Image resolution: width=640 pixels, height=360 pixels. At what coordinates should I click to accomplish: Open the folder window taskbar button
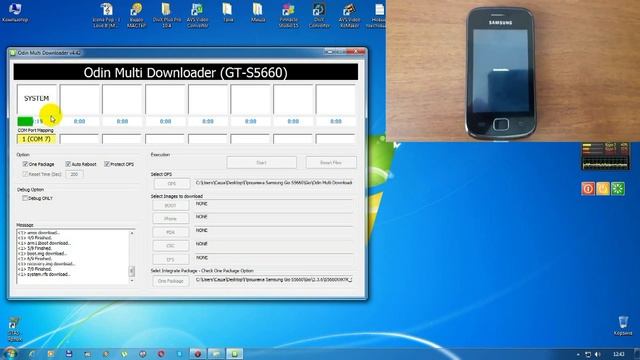pyautogui.click(x=216, y=354)
